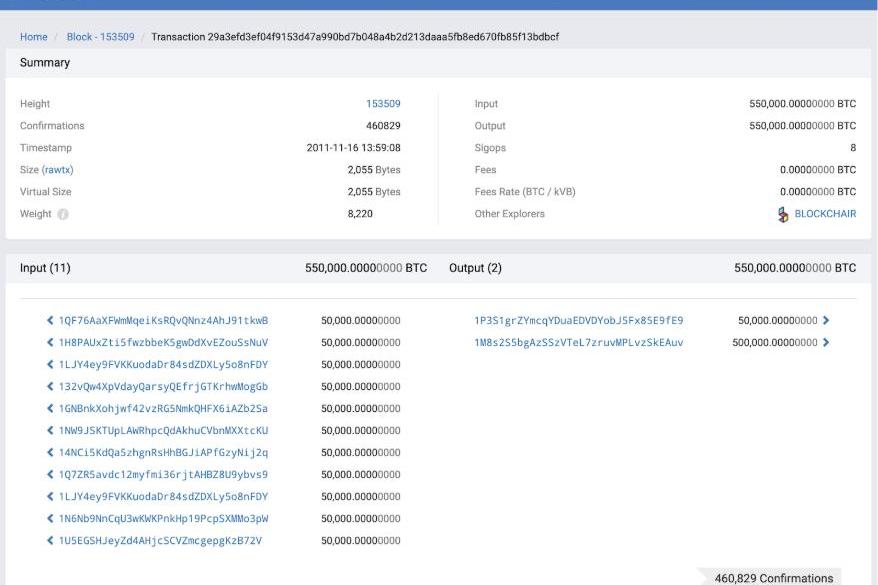Open input address 1N6Nb9NnCqU3wKWKPnkHp19PcpSXMMo3pW
878x585 pixels.
(x=163, y=519)
